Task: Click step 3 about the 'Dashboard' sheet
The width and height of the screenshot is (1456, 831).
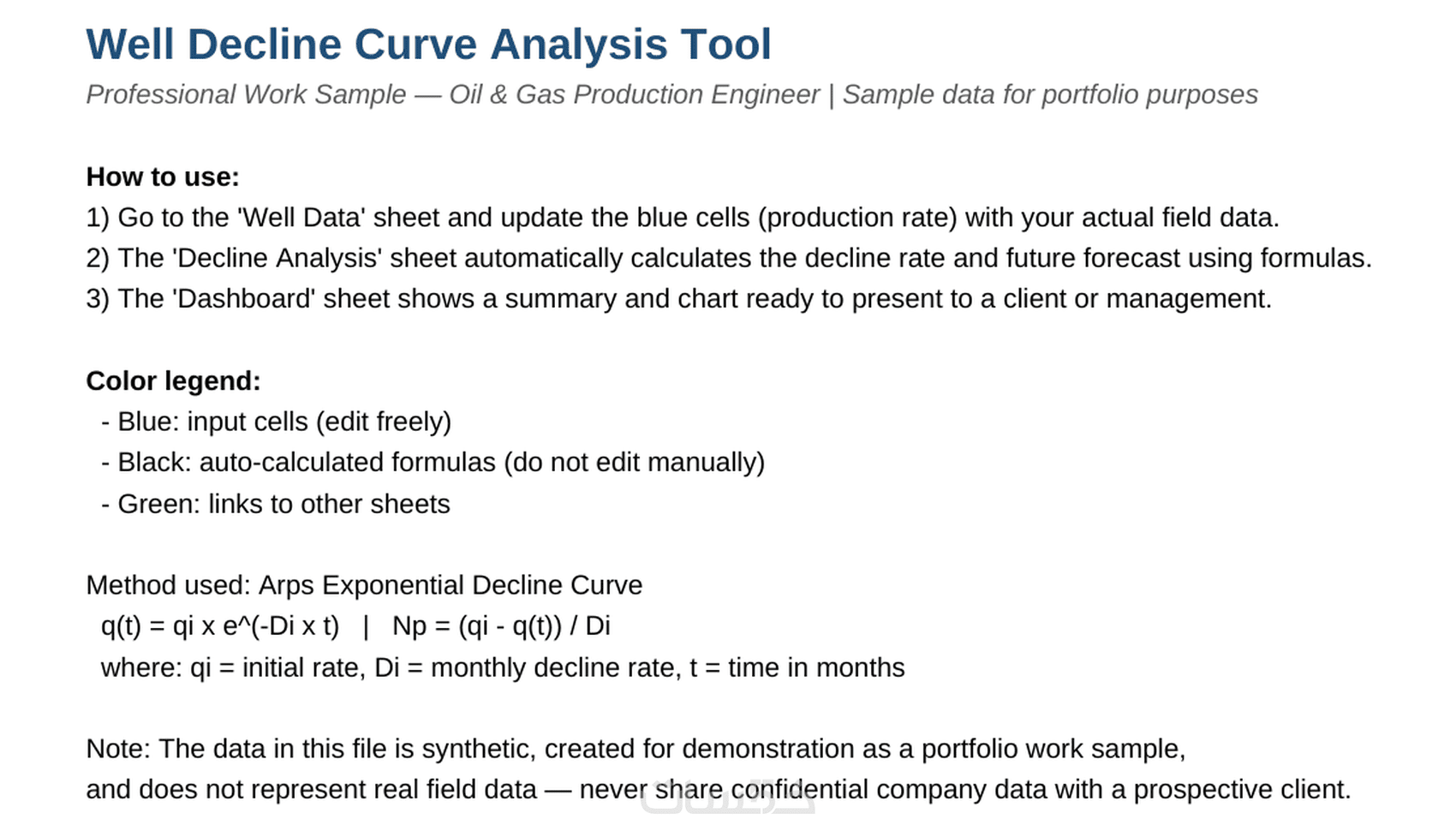Action: tap(679, 299)
